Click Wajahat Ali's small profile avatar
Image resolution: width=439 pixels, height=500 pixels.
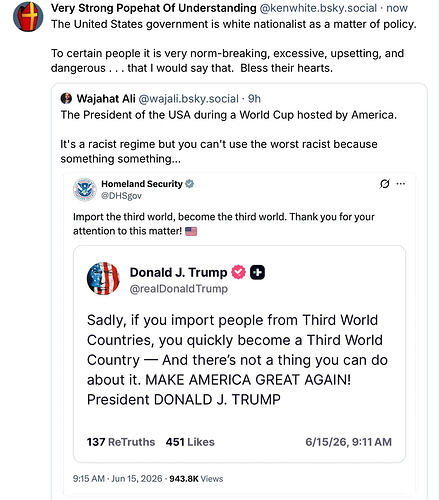tap(66, 98)
